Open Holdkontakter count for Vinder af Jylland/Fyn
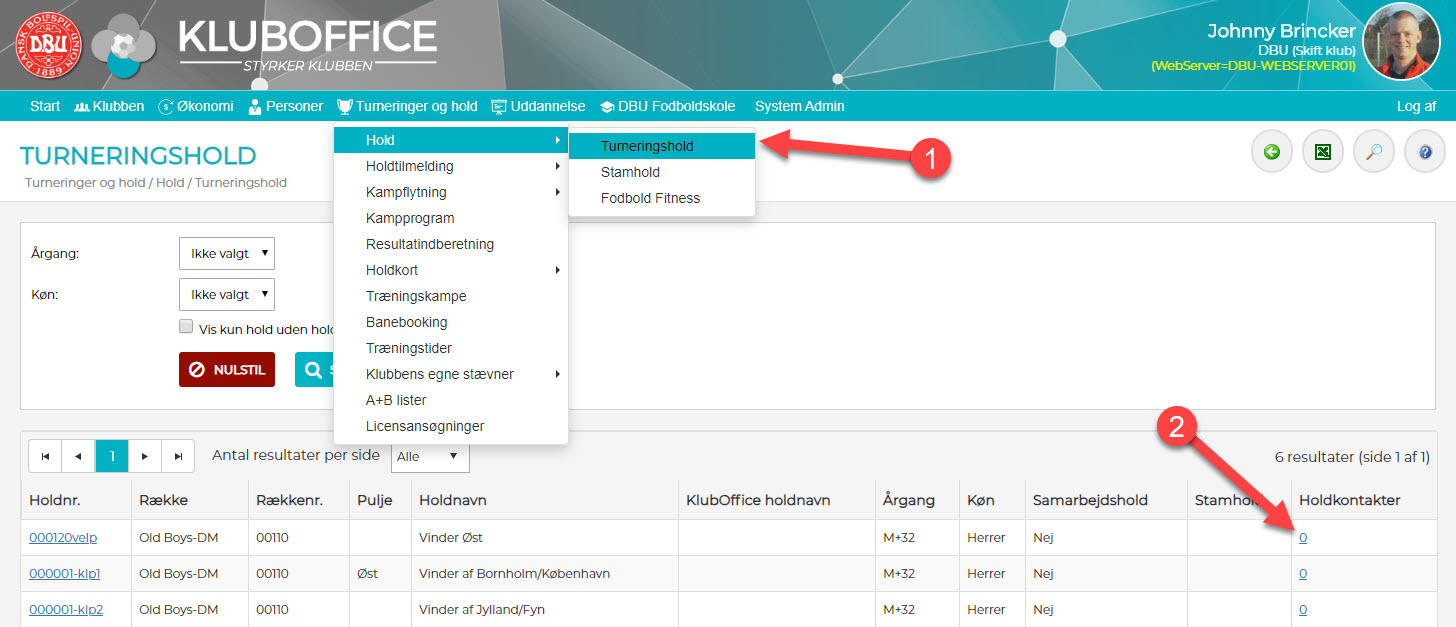Screen dimensions: 1456x627 coord(1303,610)
